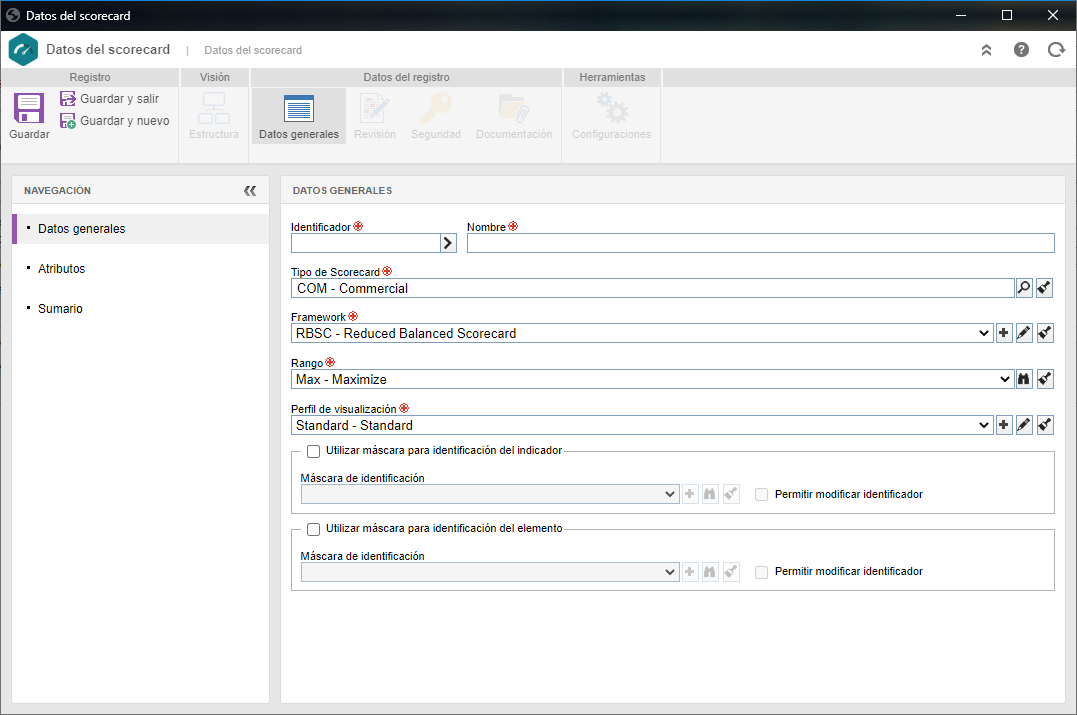The image size is (1077, 715).
Task: Click Guardar y nuevo
Action: 115,121
